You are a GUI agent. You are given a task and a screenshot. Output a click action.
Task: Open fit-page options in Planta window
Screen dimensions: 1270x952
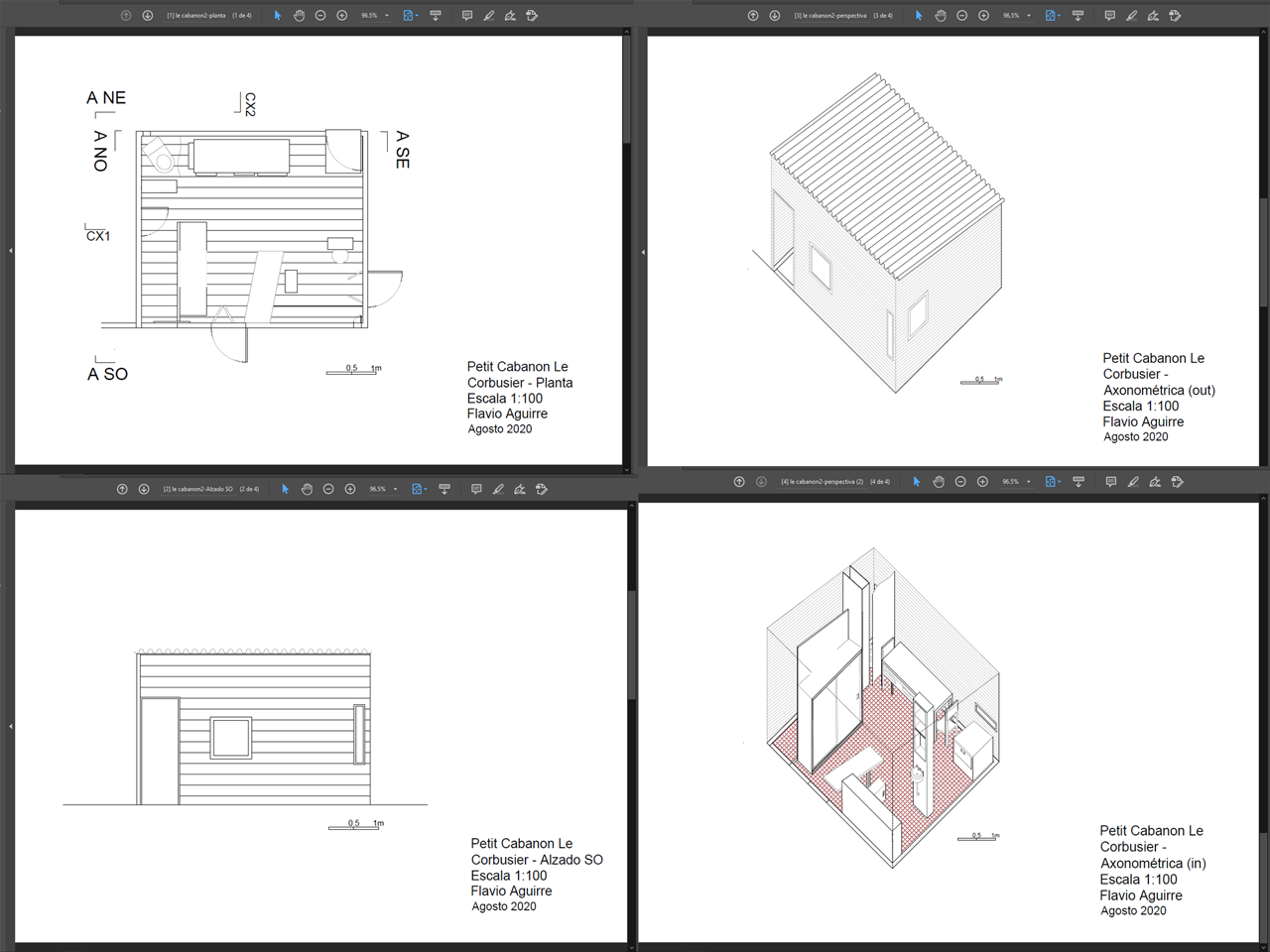pos(410,16)
